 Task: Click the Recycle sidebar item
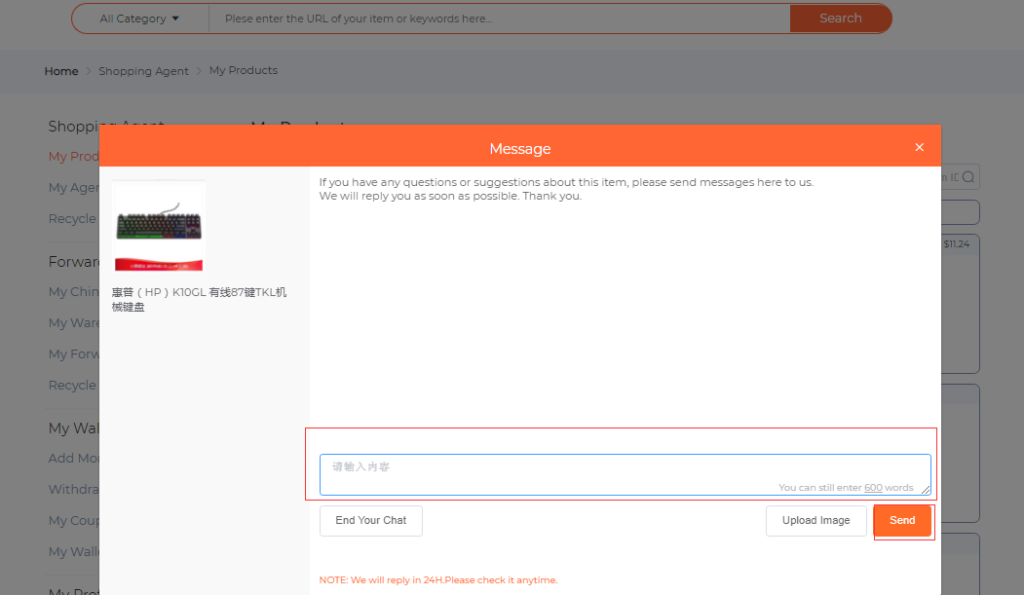(x=72, y=218)
